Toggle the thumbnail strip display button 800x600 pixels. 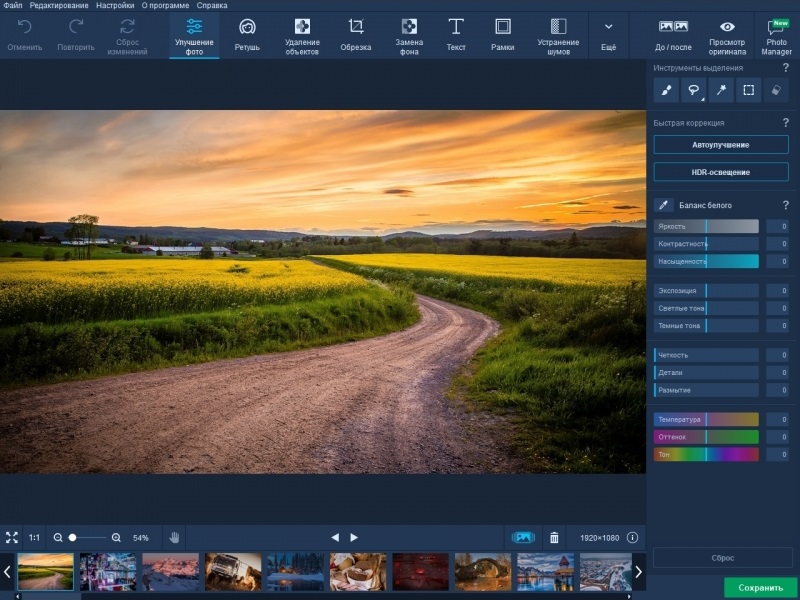[523, 537]
